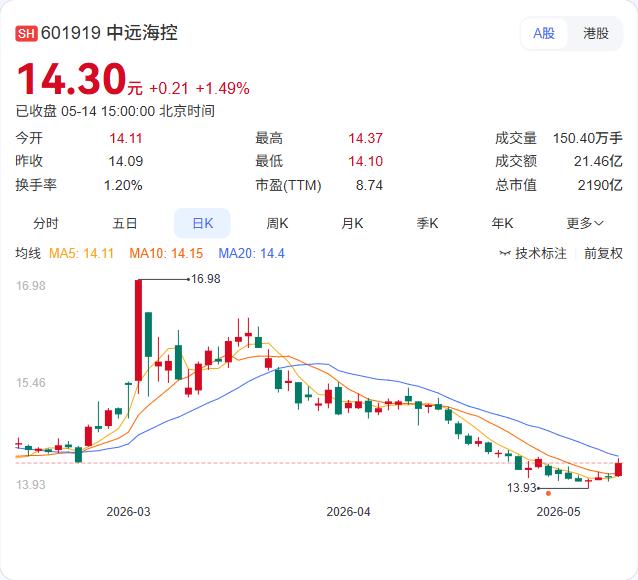
Task: Click the 16.98 high price callout
Action: click(x=205, y=279)
